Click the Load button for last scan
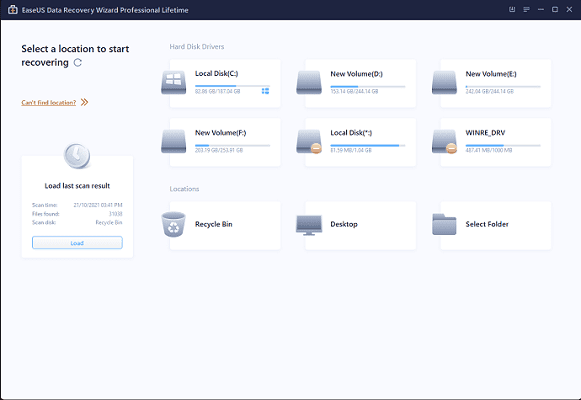 77,243
